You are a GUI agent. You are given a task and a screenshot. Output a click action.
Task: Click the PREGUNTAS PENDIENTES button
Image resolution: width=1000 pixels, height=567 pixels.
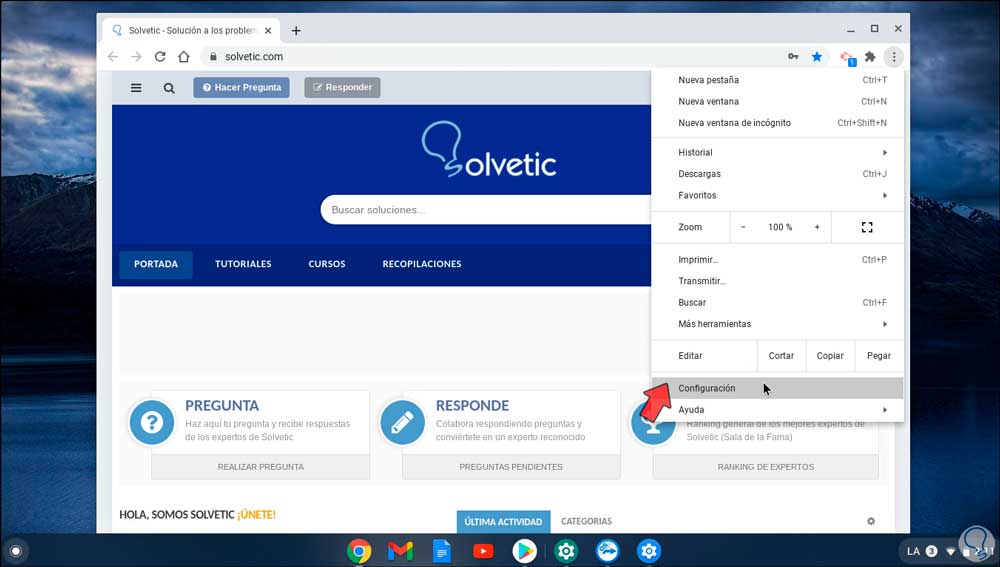point(511,467)
